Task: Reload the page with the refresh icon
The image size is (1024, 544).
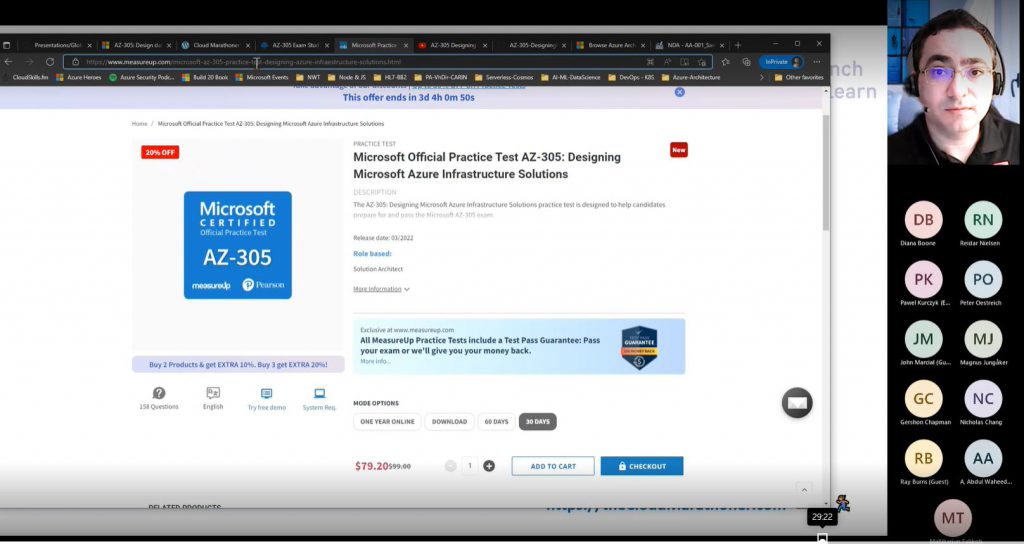Action: (50, 62)
